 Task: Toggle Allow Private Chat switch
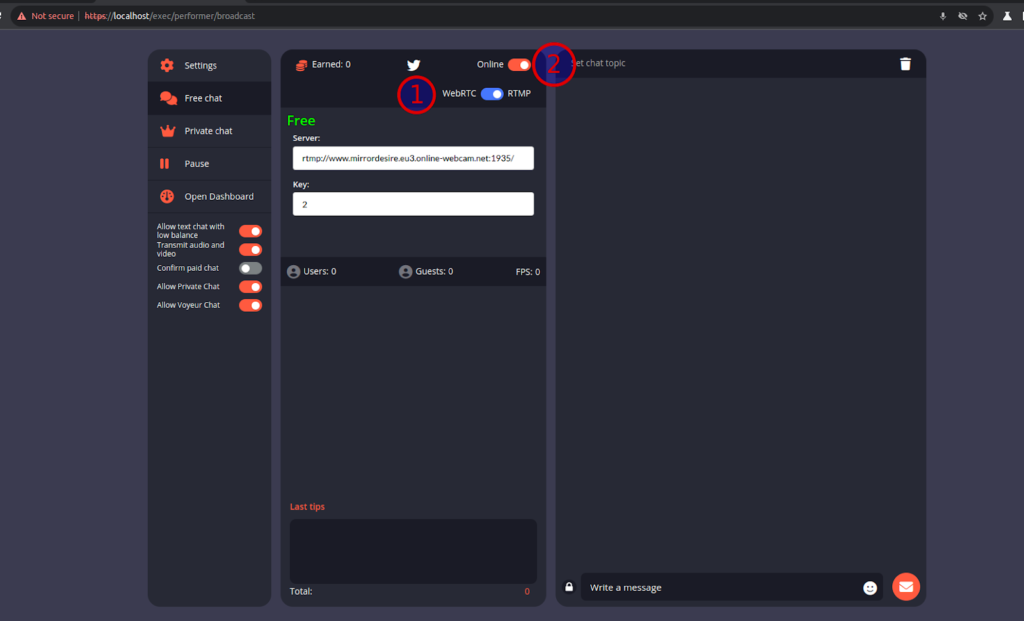pos(250,286)
